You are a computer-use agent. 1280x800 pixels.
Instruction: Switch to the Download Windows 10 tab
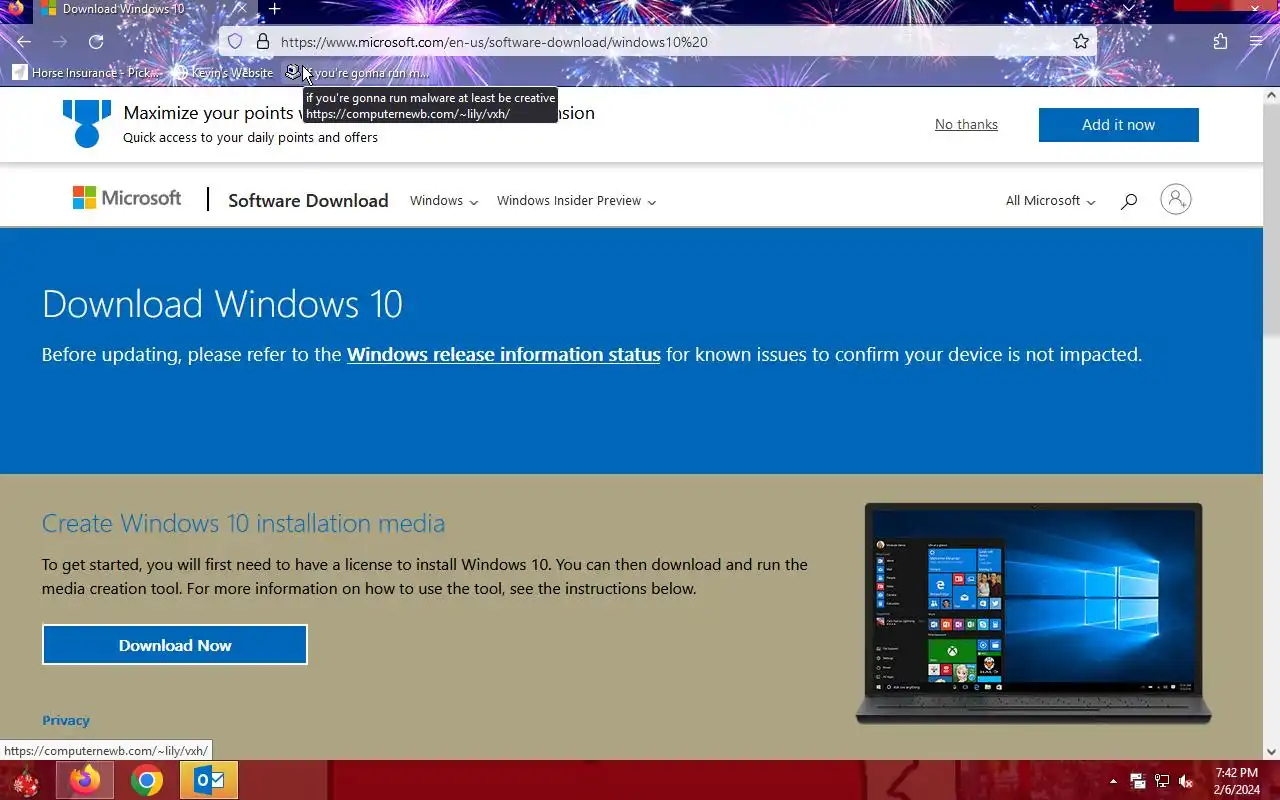[x=140, y=9]
